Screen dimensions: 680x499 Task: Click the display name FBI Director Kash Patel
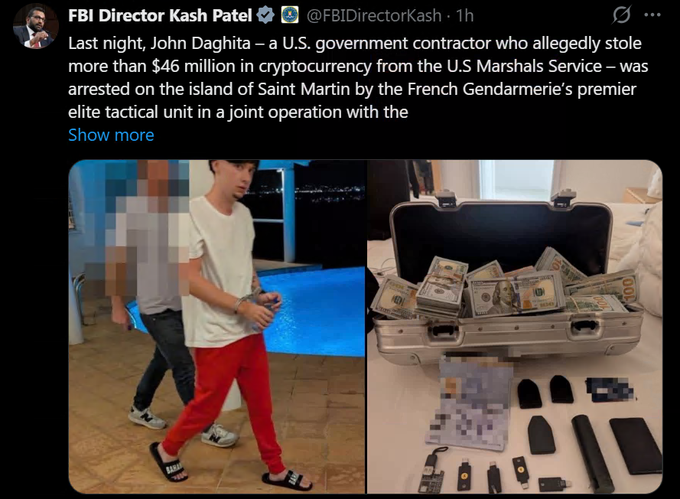coord(160,16)
